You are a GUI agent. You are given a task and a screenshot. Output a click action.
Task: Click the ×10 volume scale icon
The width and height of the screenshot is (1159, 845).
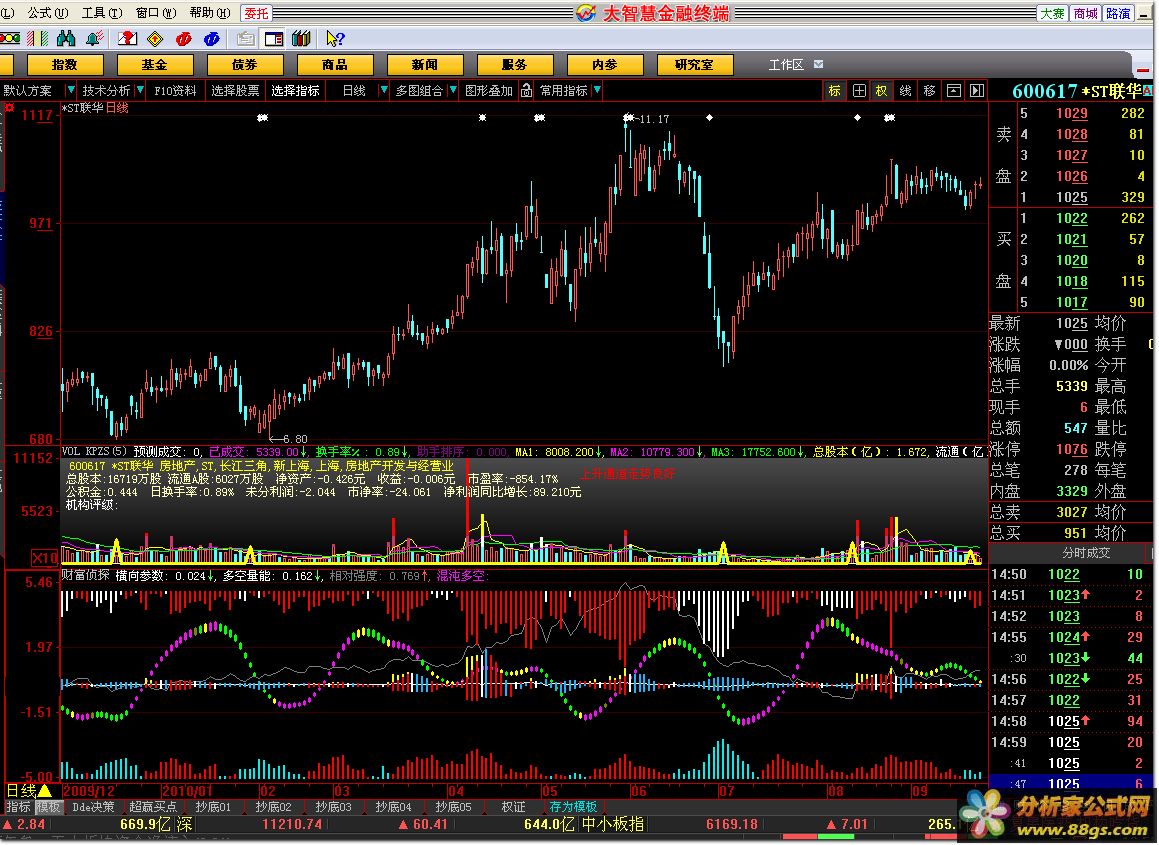click(44, 557)
